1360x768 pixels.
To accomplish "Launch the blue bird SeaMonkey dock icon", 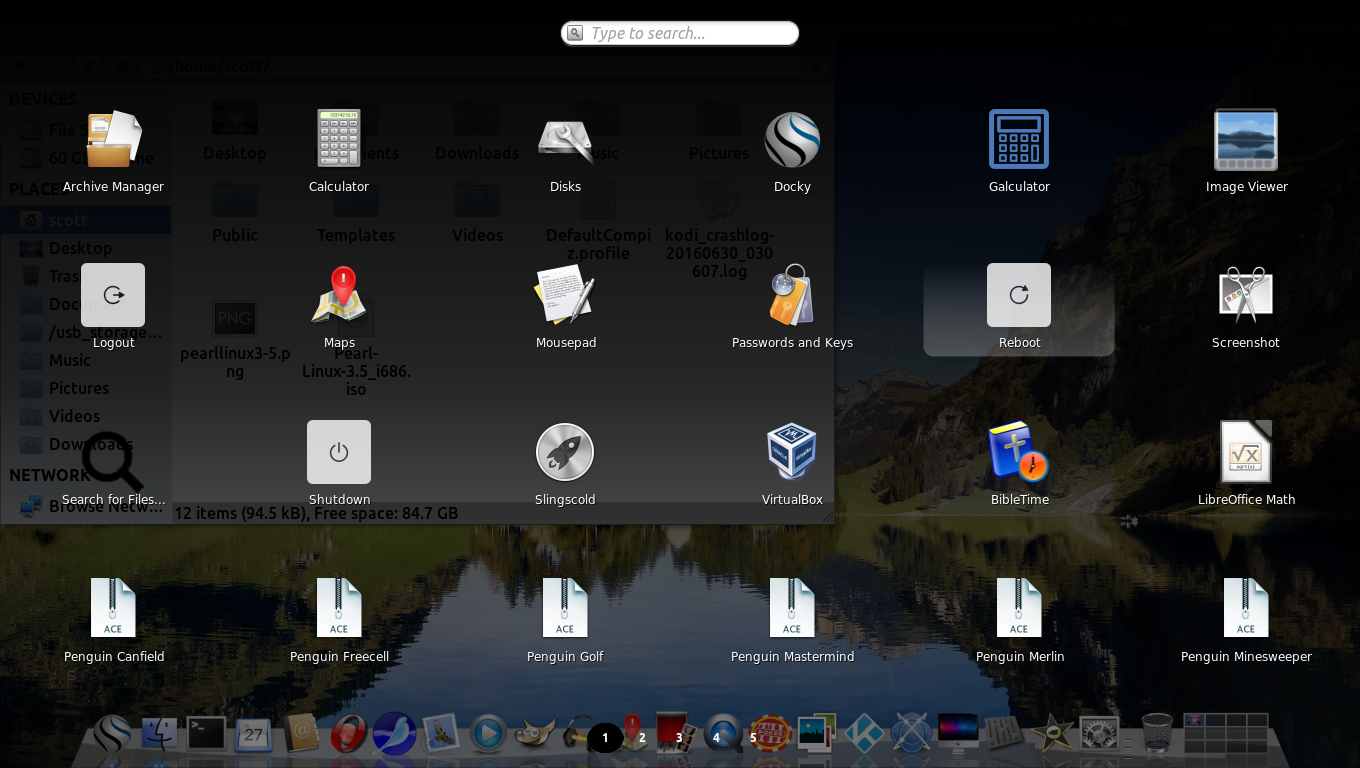I will [x=394, y=735].
